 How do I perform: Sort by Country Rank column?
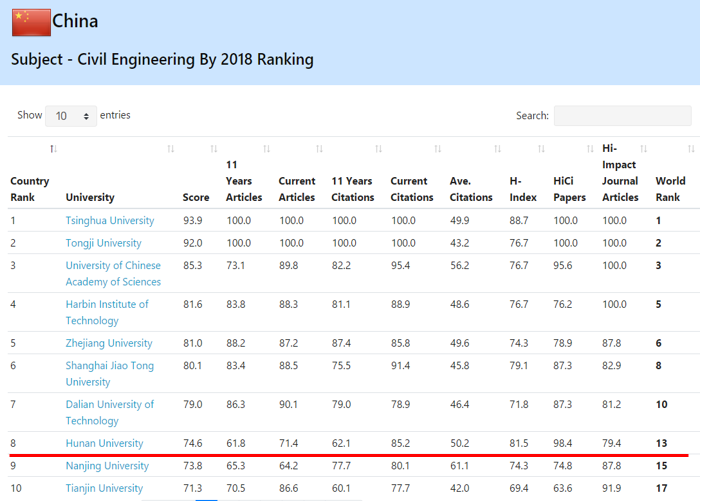tap(29, 189)
